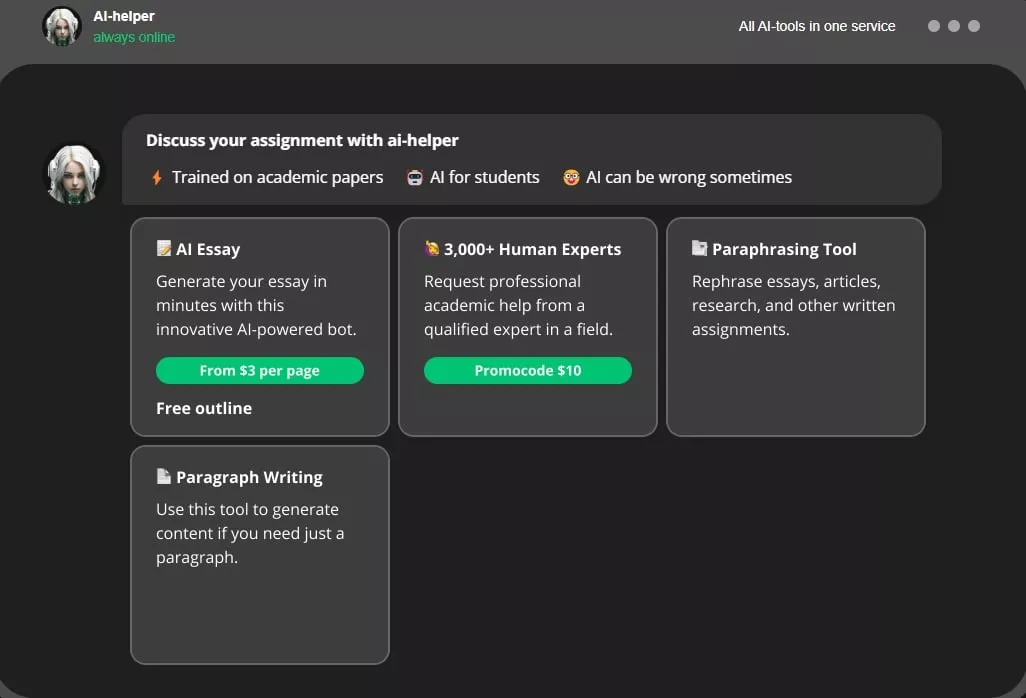The height and width of the screenshot is (698, 1026).
Task: Click the 'Promocode $10' button
Action: tap(528, 370)
